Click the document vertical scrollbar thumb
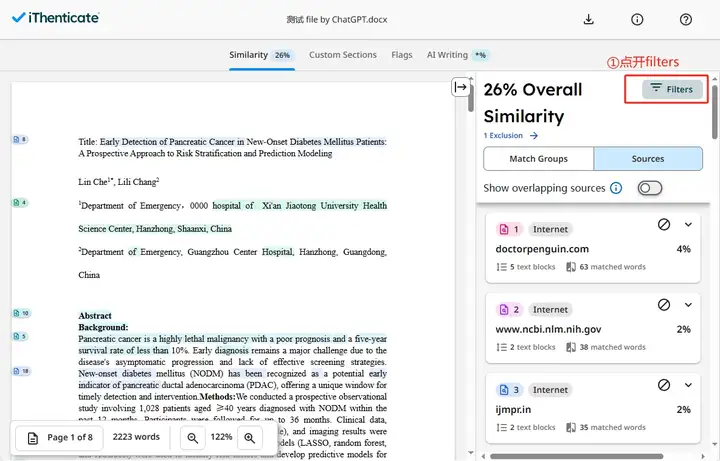720x461 pixels. (x=471, y=98)
